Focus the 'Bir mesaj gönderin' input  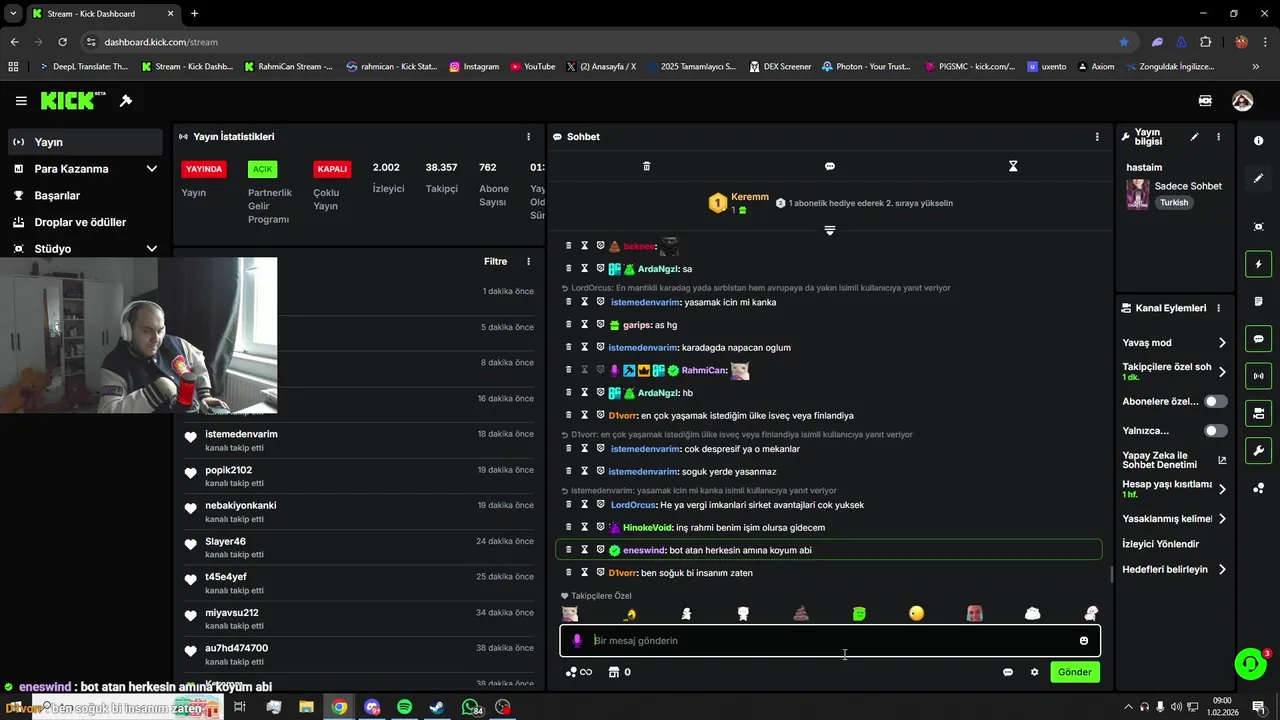click(x=830, y=641)
